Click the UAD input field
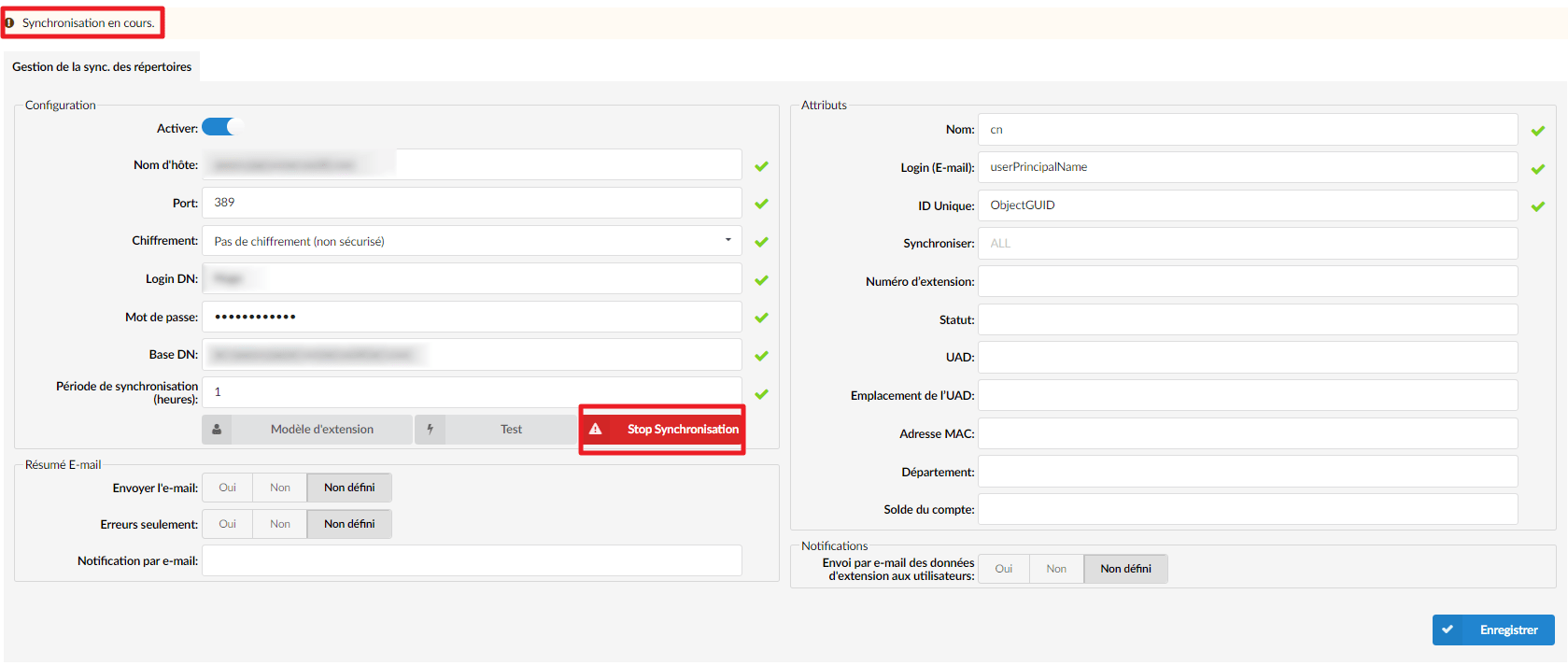 coord(1248,357)
